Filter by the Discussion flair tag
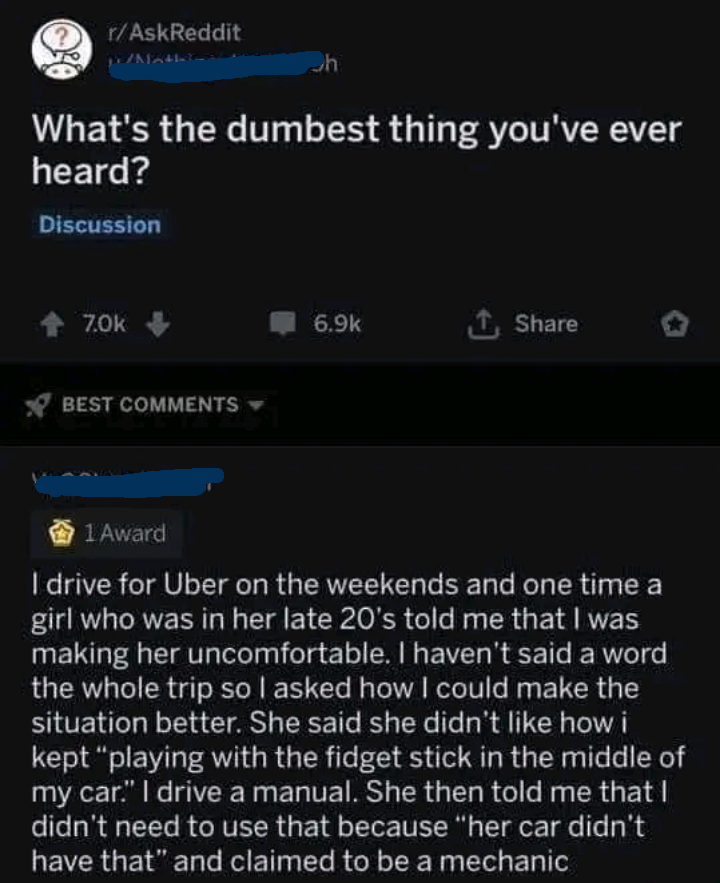Image resolution: width=720 pixels, height=883 pixels. (99, 225)
